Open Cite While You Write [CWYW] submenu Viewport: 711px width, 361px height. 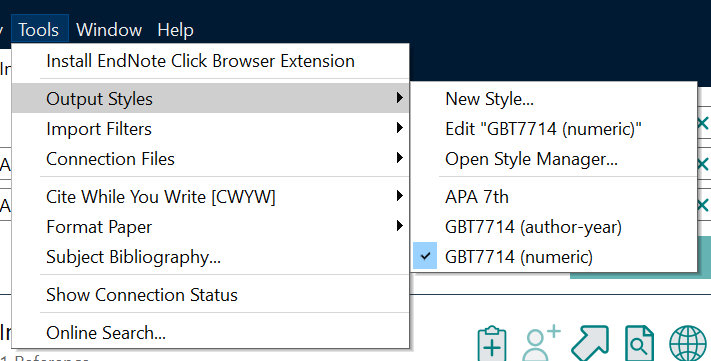point(210,197)
